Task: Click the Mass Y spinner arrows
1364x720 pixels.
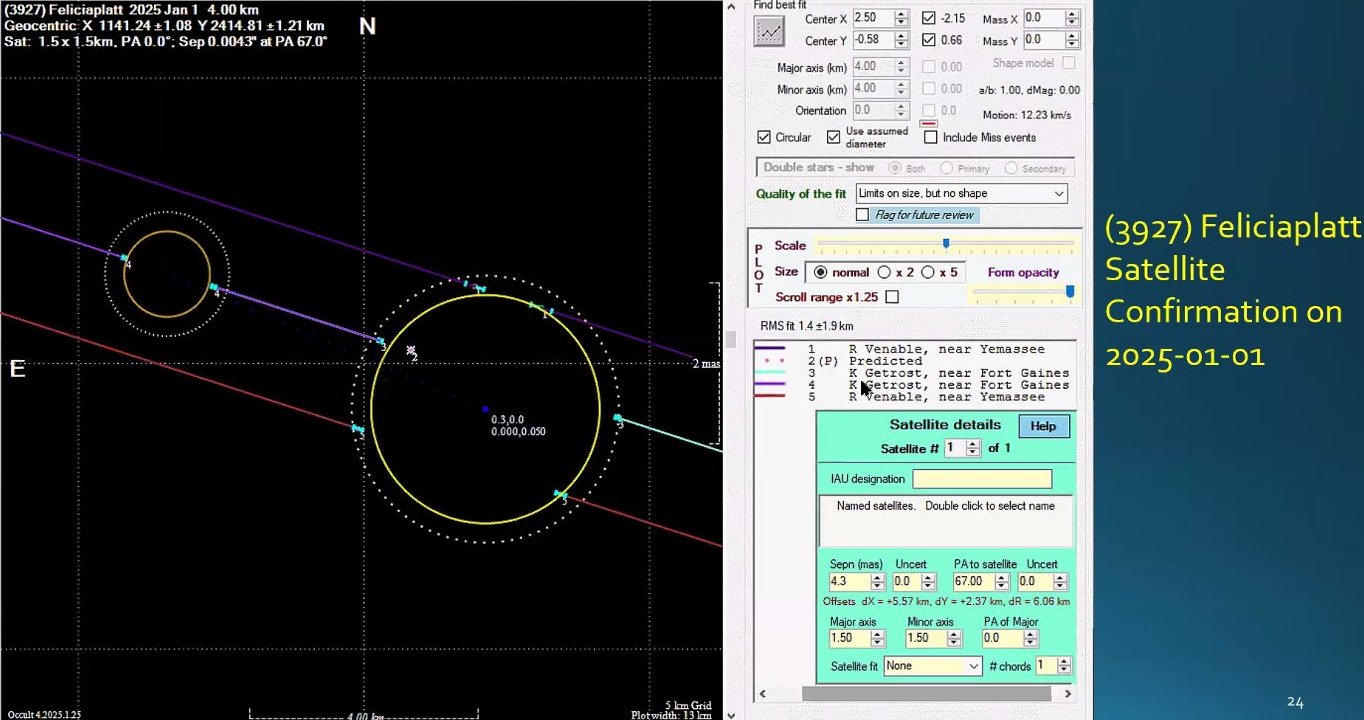Action: [x=1073, y=40]
